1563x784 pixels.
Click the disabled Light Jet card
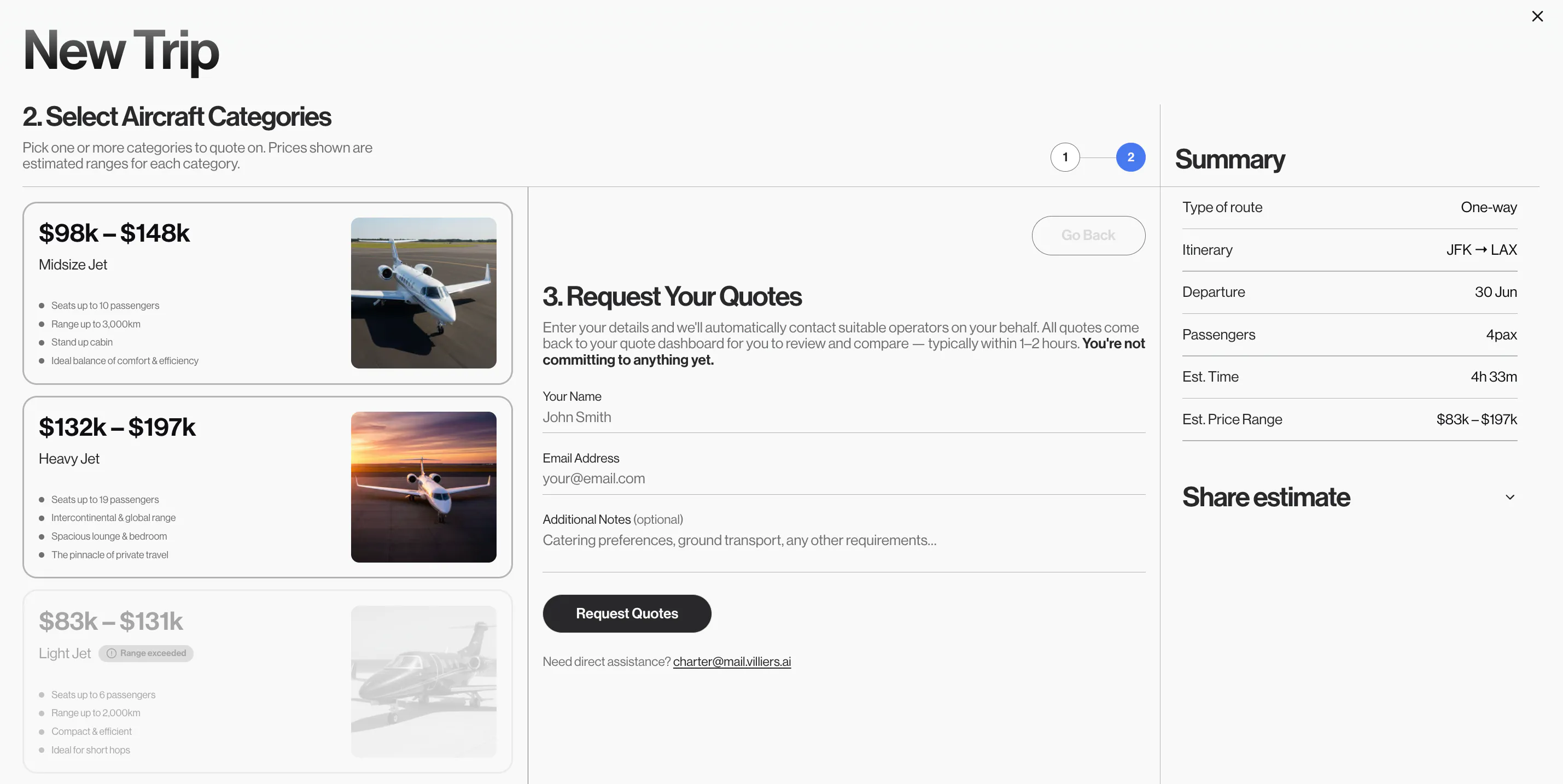[267, 681]
